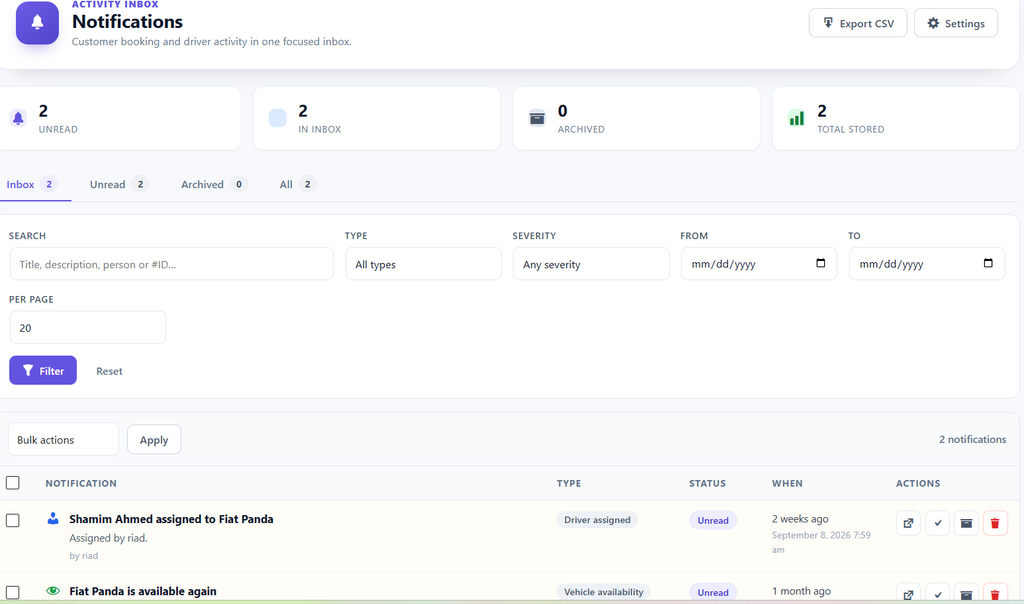Switch to the All tab
This screenshot has width=1024, height=604.
tap(298, 184)
